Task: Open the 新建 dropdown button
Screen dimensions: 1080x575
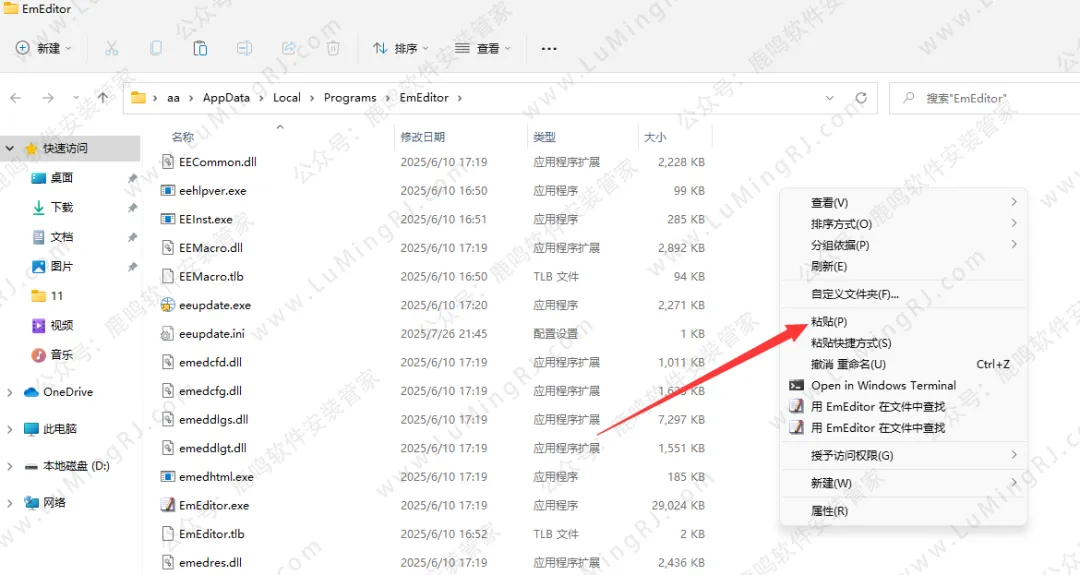Action: pyautogui.click(x=46, y=48)
